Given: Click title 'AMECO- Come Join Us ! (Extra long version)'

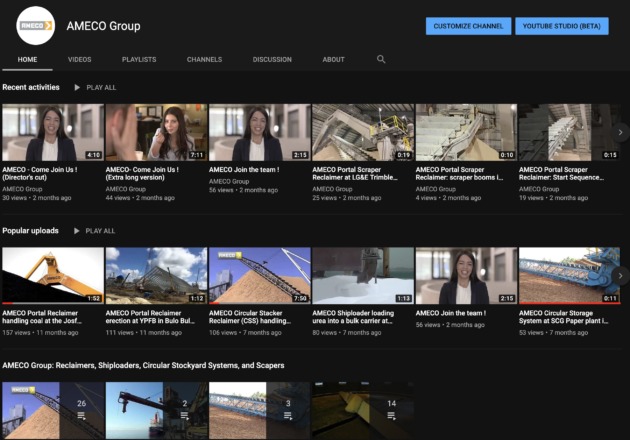Looking at the screenshot, I should [142, 173].
